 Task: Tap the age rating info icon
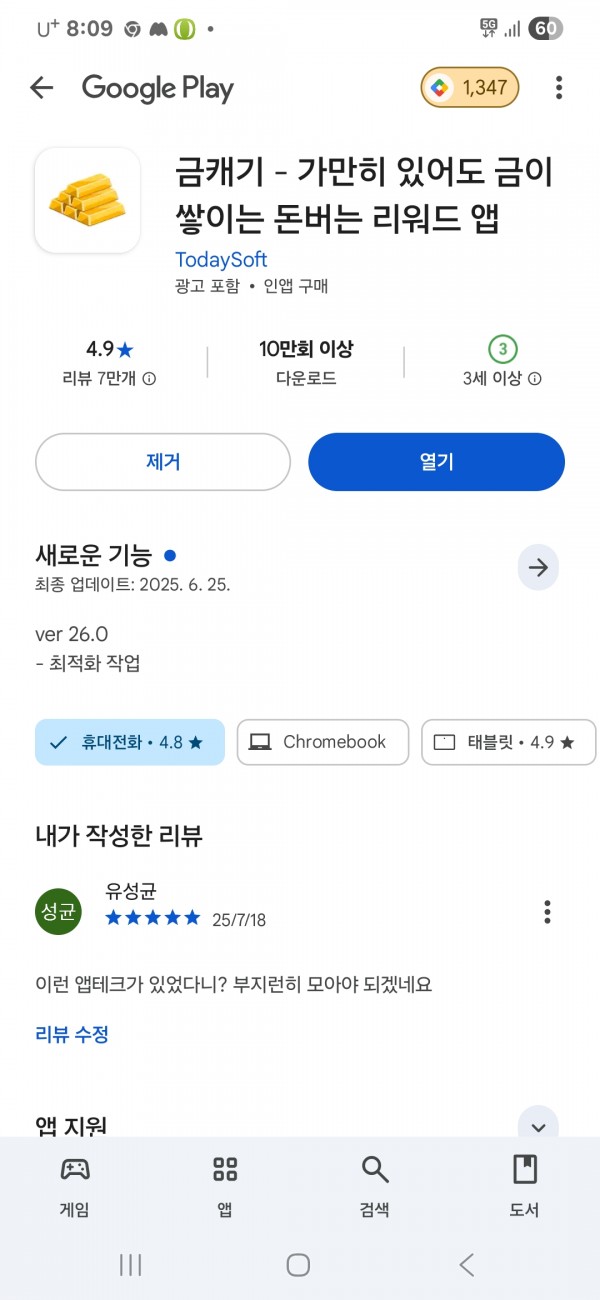[x=535, y=379]
